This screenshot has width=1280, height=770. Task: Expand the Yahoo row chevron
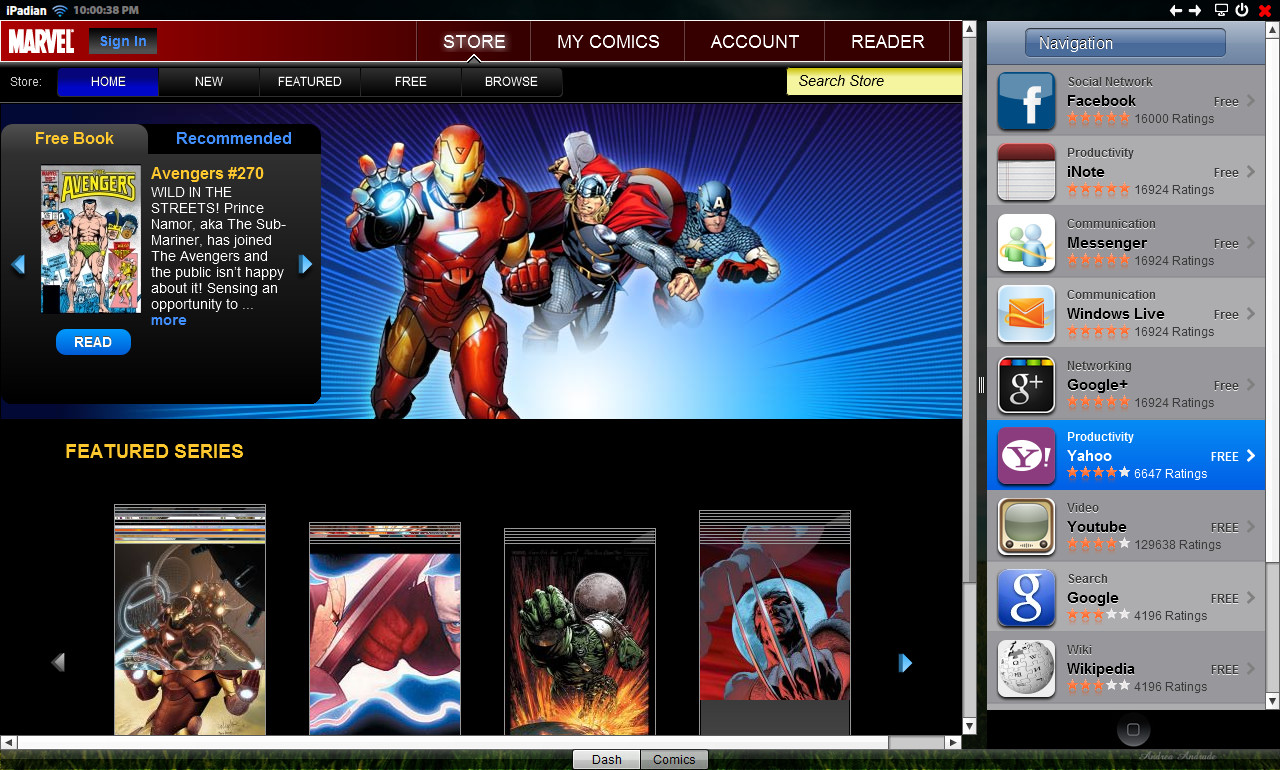click(x=1250, y=456)
